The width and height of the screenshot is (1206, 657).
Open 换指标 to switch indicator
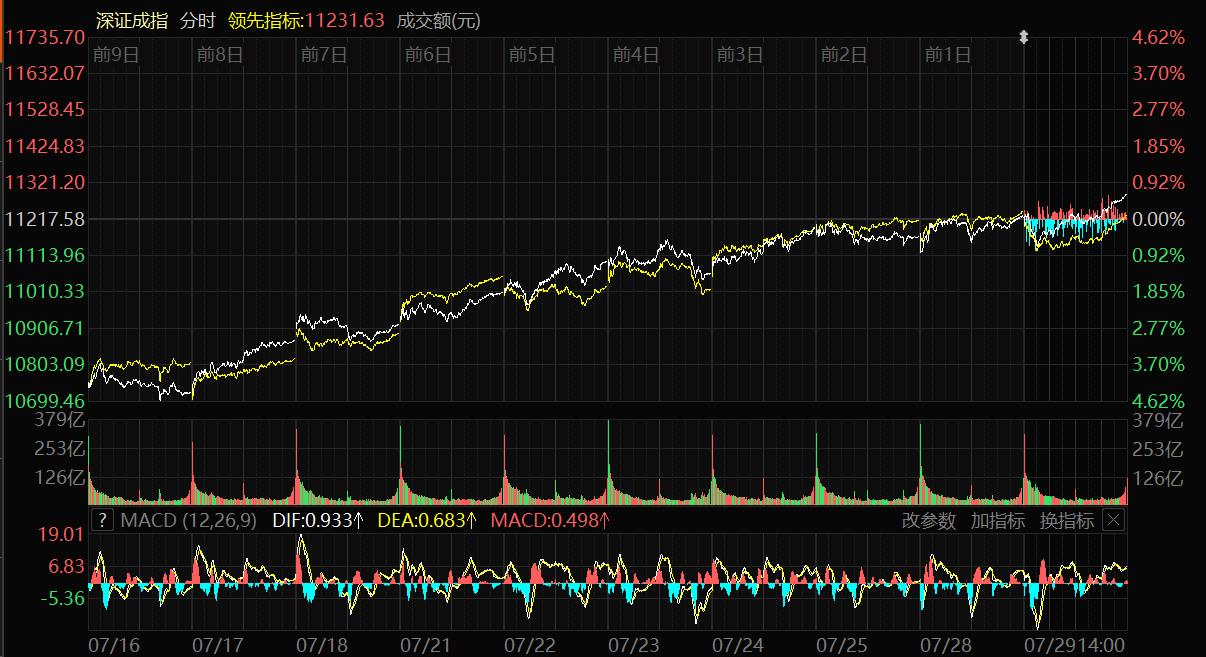[1066, 520]
